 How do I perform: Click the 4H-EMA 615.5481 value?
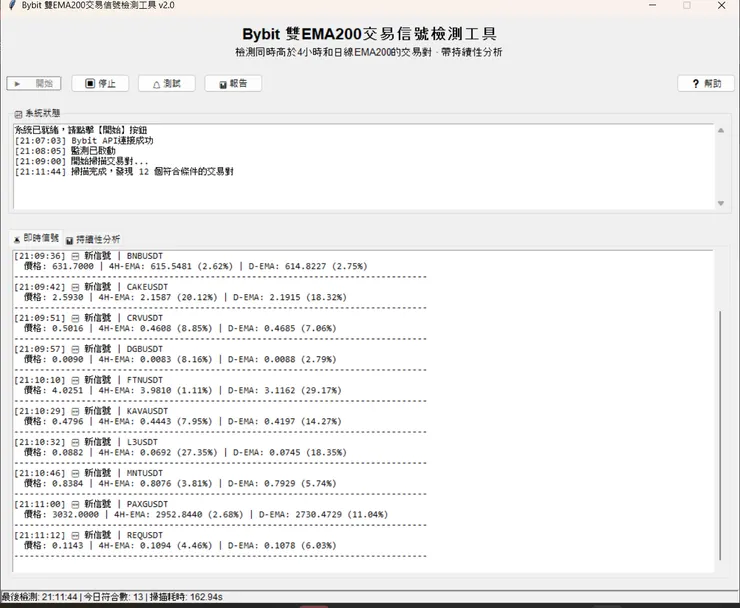coord(171,266)
